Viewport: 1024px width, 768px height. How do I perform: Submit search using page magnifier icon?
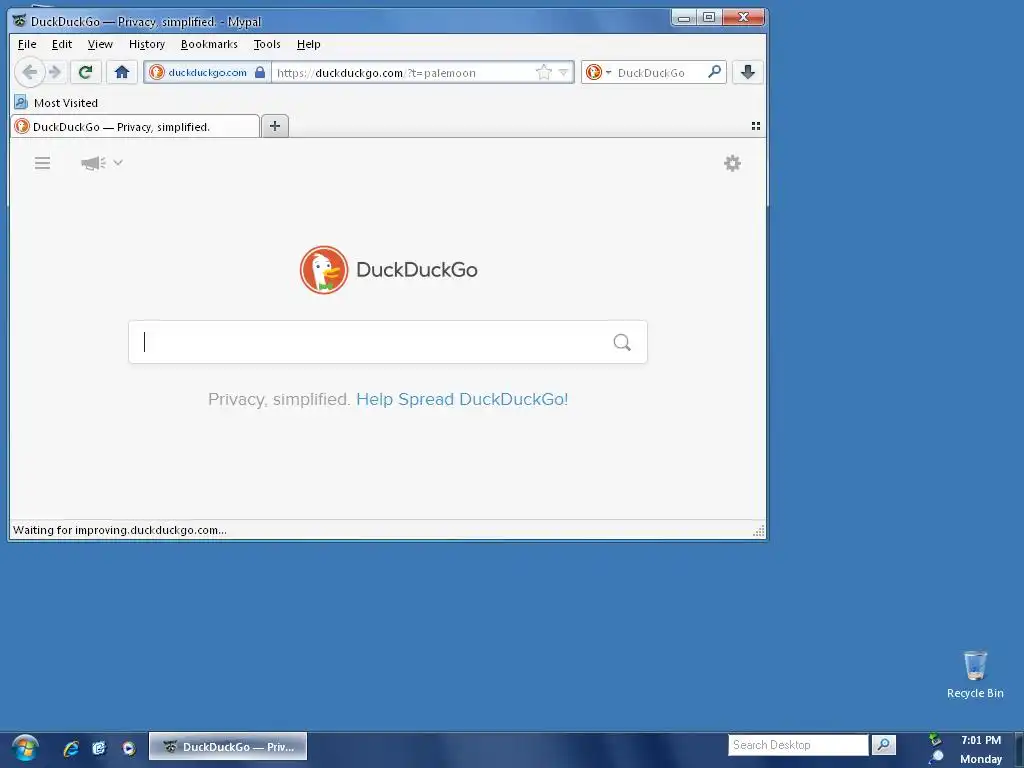[622, 342]
